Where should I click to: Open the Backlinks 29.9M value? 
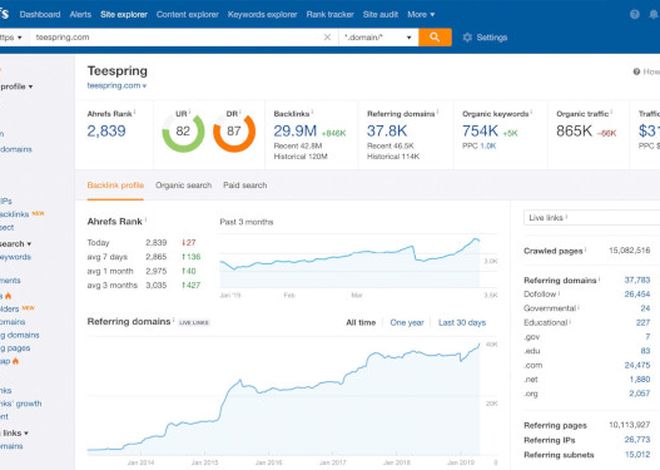[x=295, y=131]
